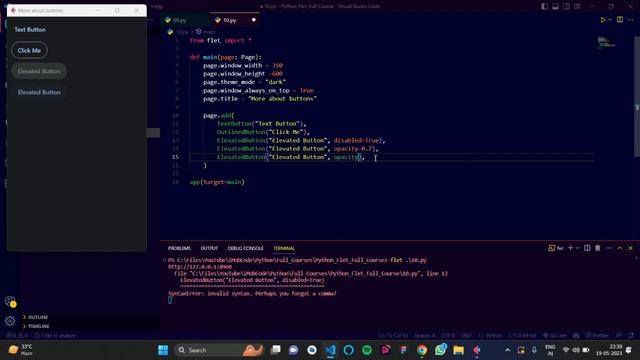Viewport: 640px width, 360px height.
Task: Show hidden system tray icons
Action: [x=507, y=350]
